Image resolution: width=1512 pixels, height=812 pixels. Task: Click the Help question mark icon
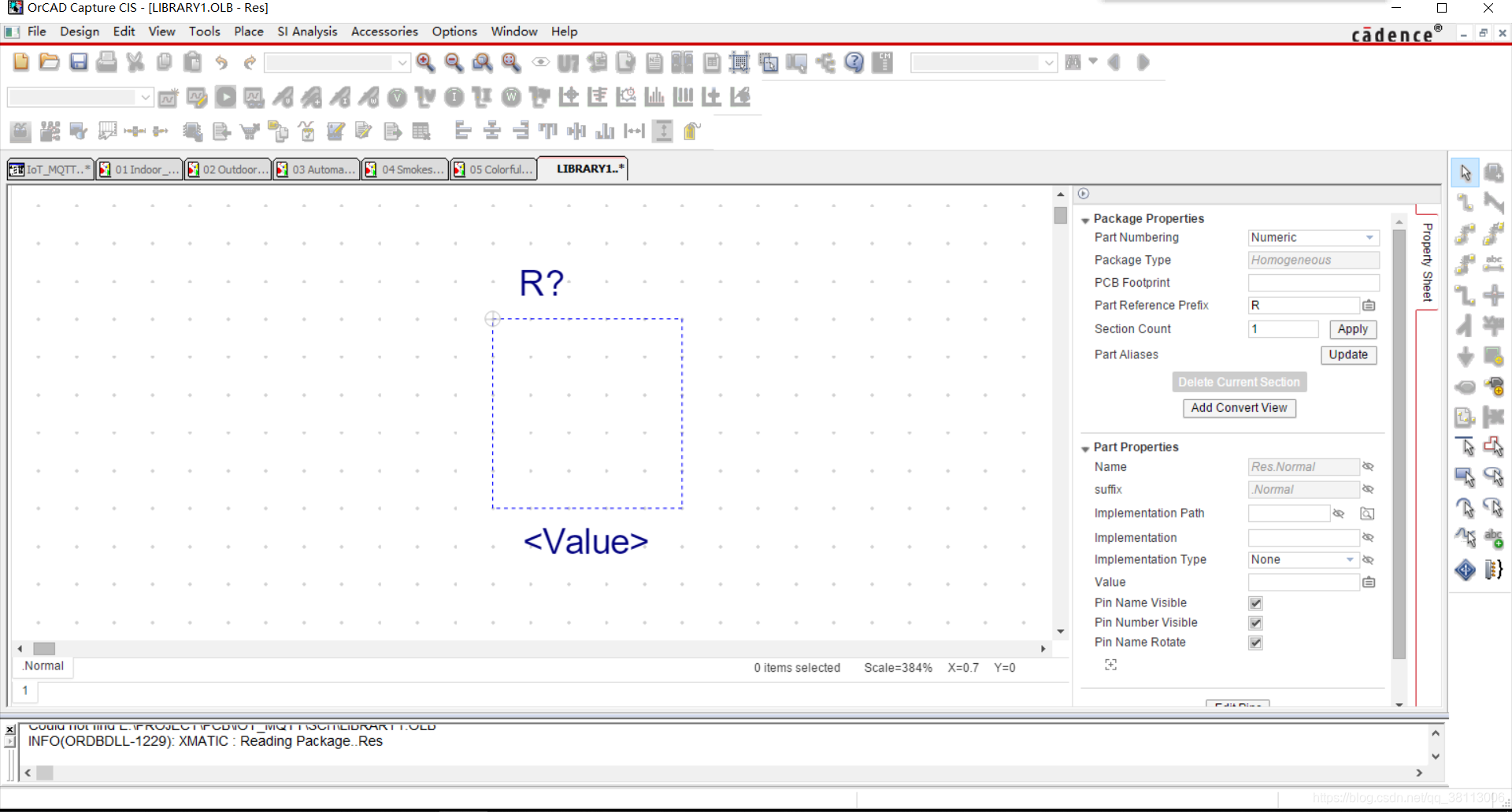[x=854, y=62]
